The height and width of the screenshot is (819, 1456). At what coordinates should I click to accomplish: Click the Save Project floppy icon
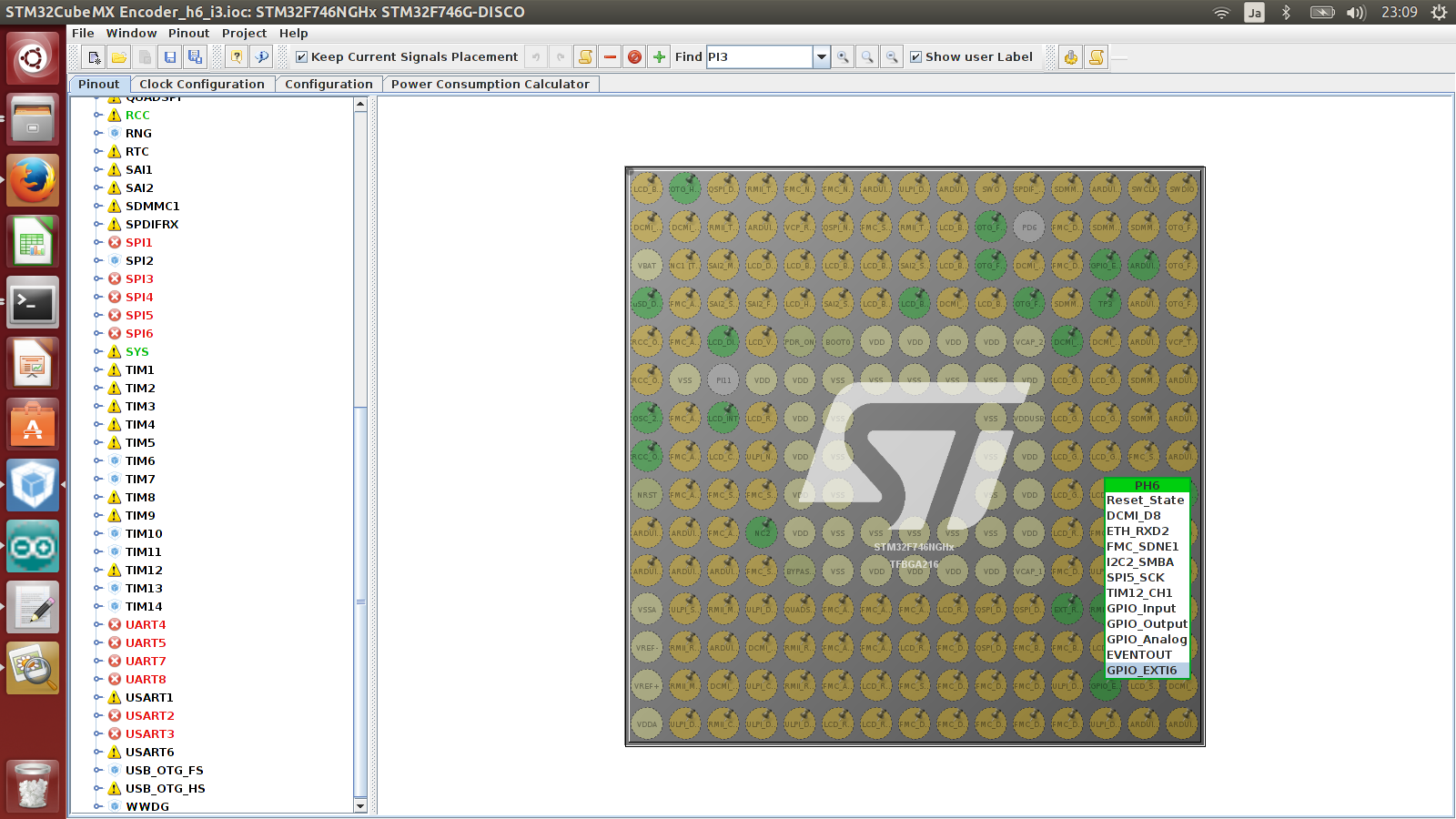click(170, 57)
